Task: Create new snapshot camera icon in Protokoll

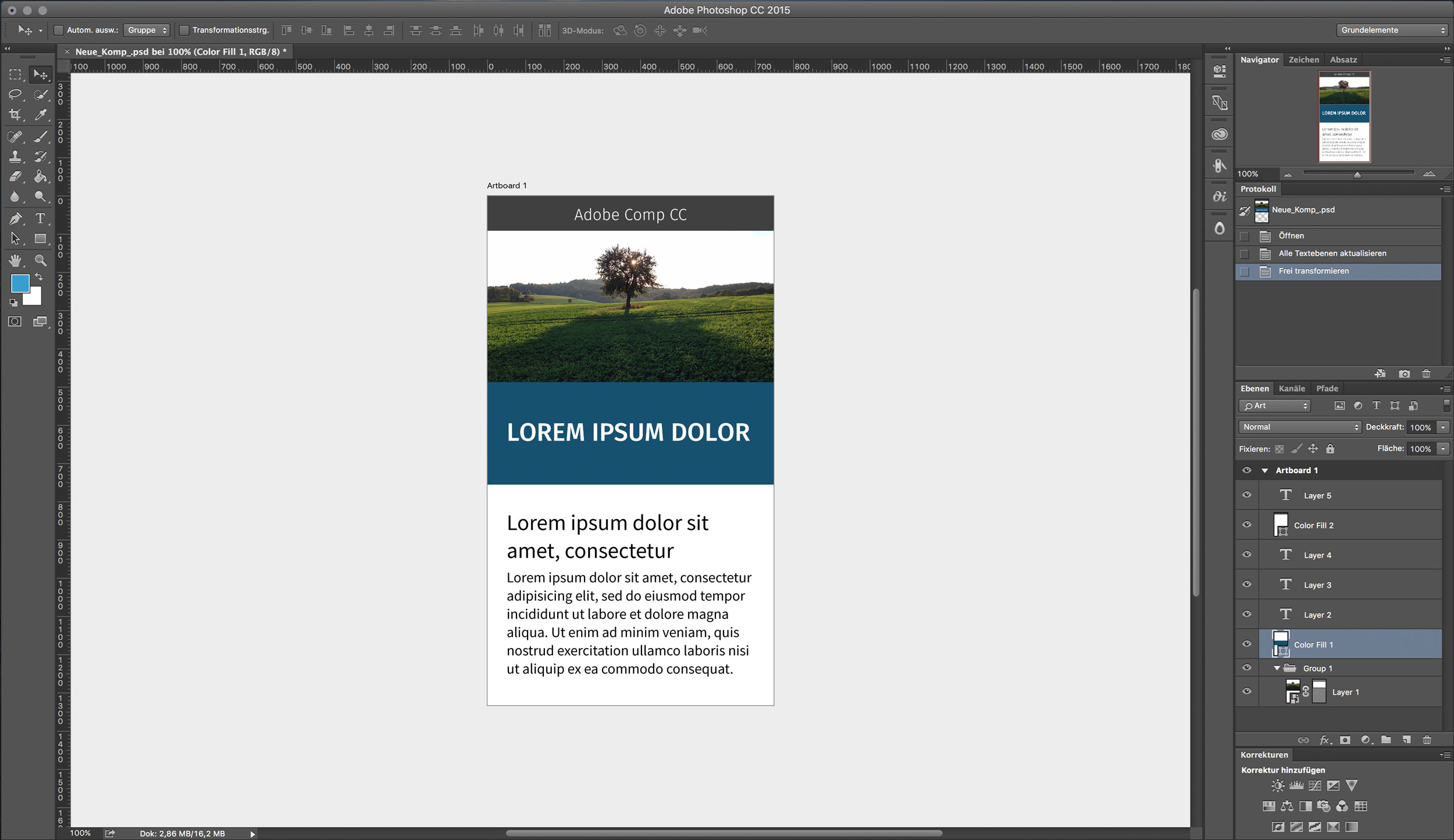Action: pyautogui.click(x=1404, y=374)
